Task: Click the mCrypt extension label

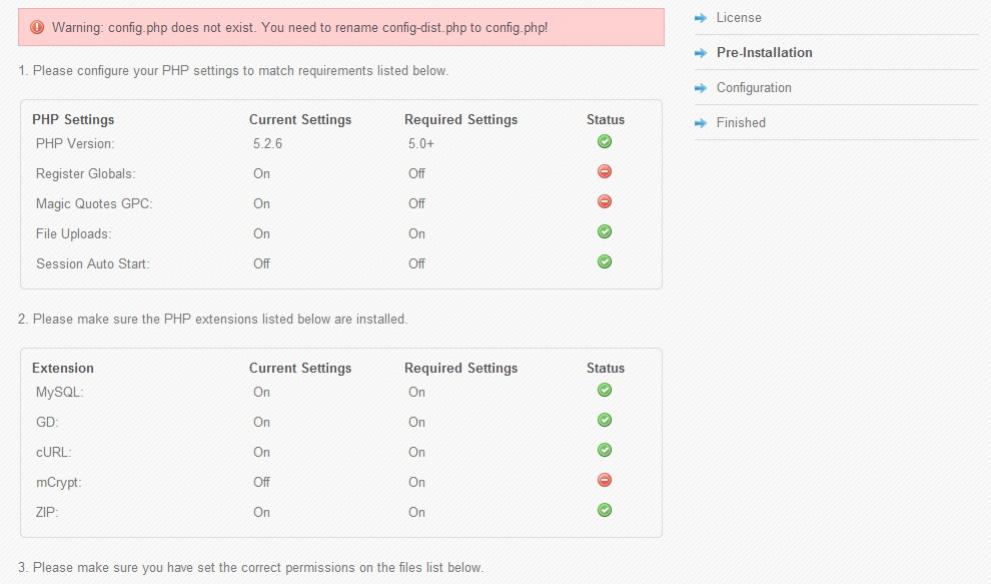Action: [59, 482]
